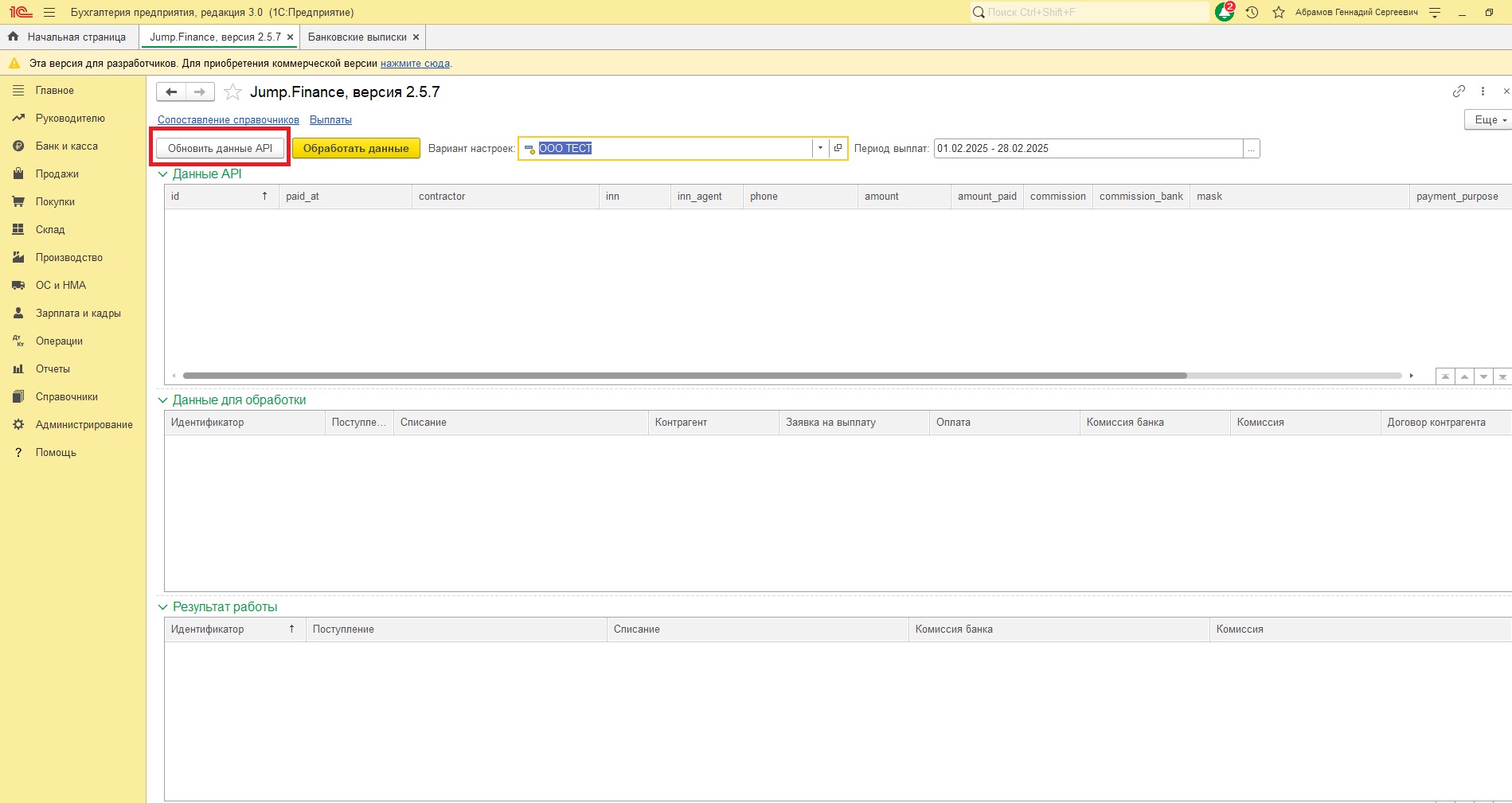Image resolution: width=1512 pixels, height=803 pixels.
Task: Collapse the Данные API section
Action: click(x=163, y=174)
